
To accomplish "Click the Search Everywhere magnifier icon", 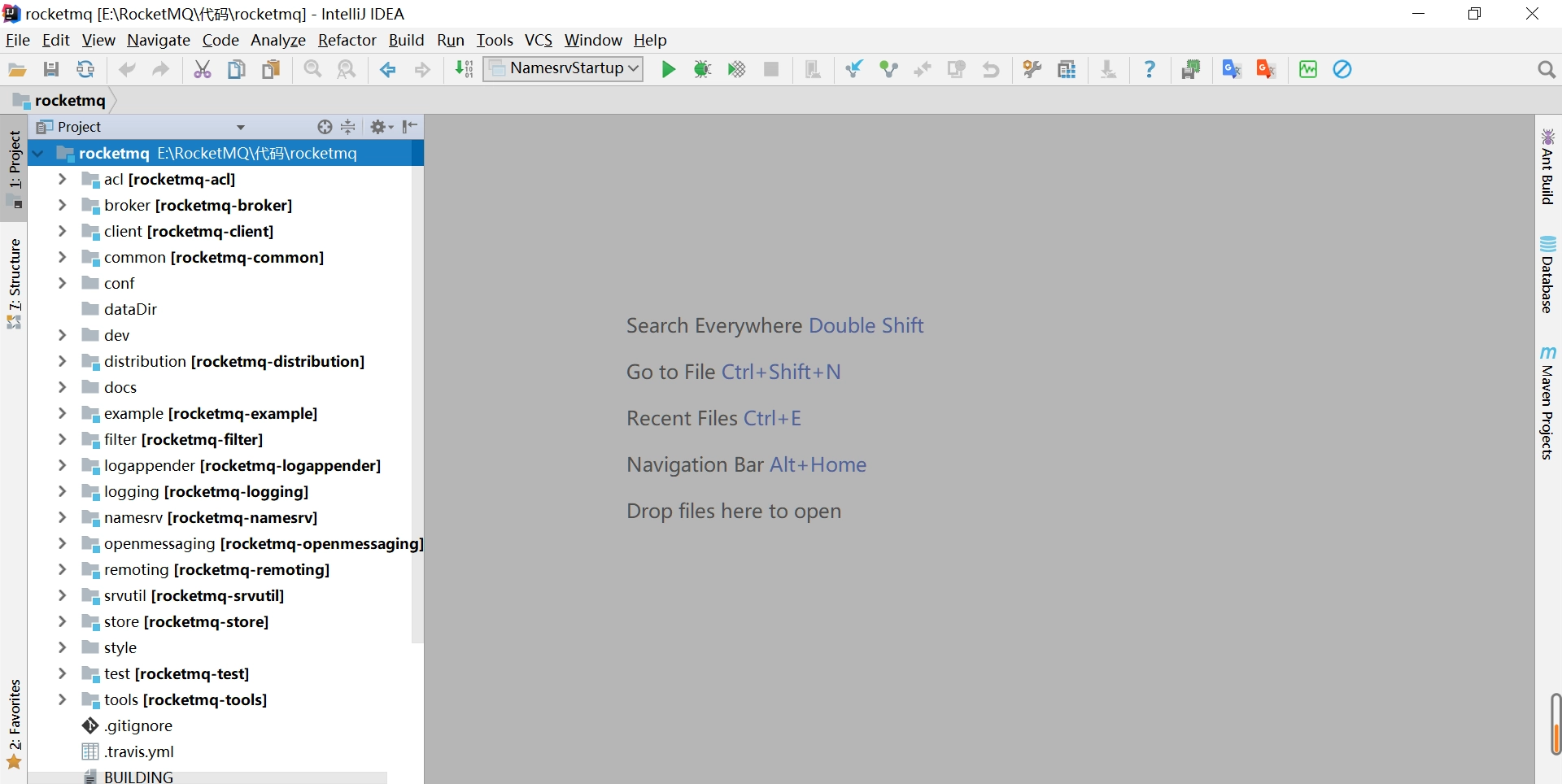I will 1547,70.
